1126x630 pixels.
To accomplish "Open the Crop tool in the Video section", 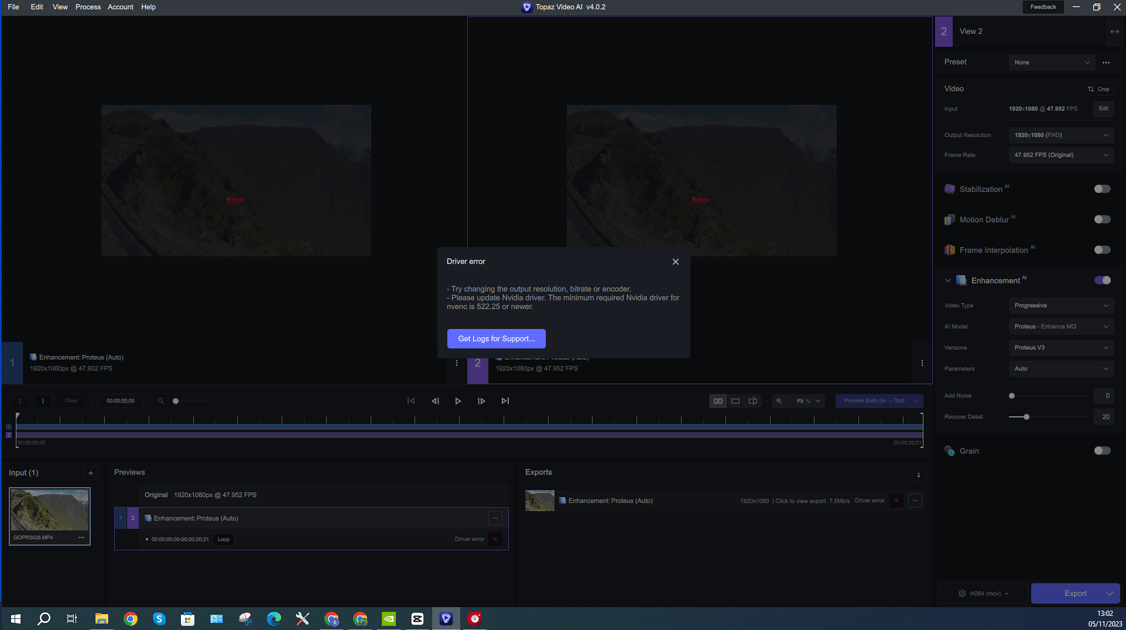I will click(1099, 88).
